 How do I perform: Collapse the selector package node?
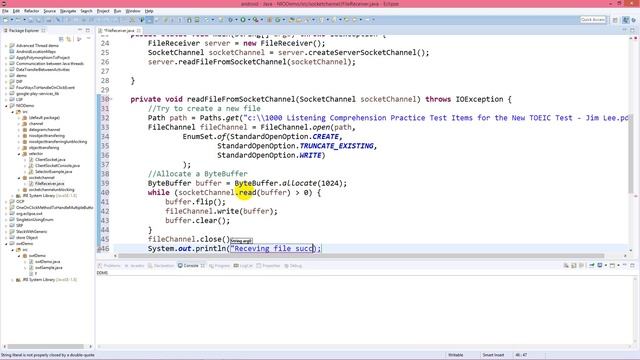19,154
